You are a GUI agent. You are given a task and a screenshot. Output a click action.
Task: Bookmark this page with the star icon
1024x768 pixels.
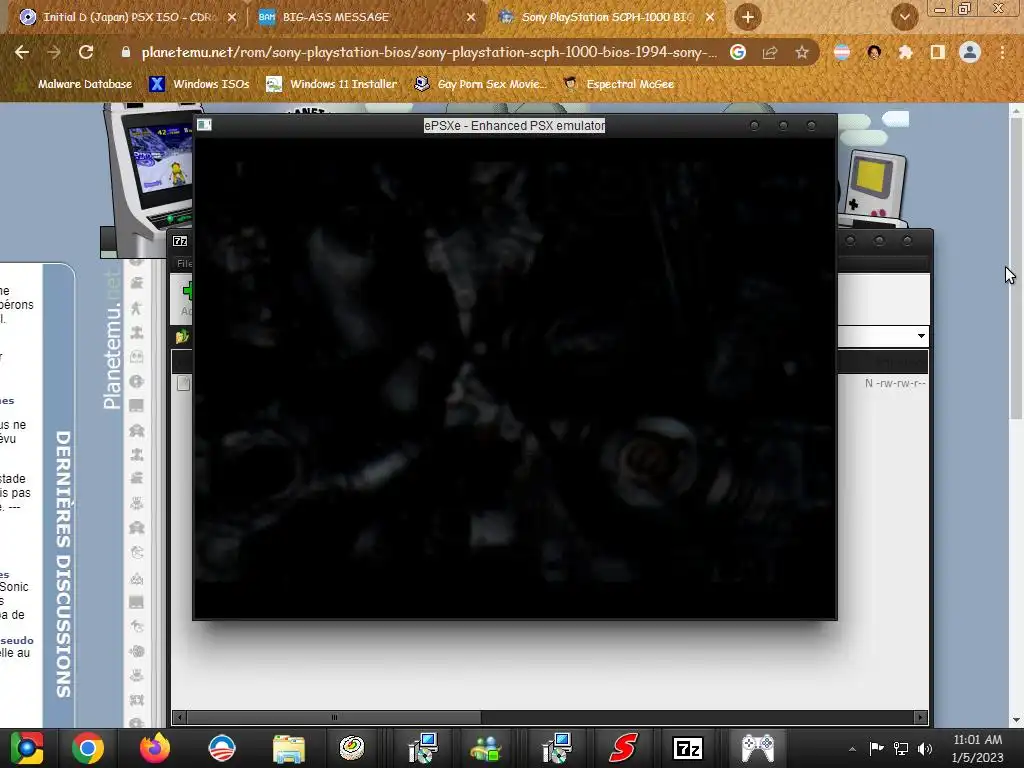click(x=802, y=52)
